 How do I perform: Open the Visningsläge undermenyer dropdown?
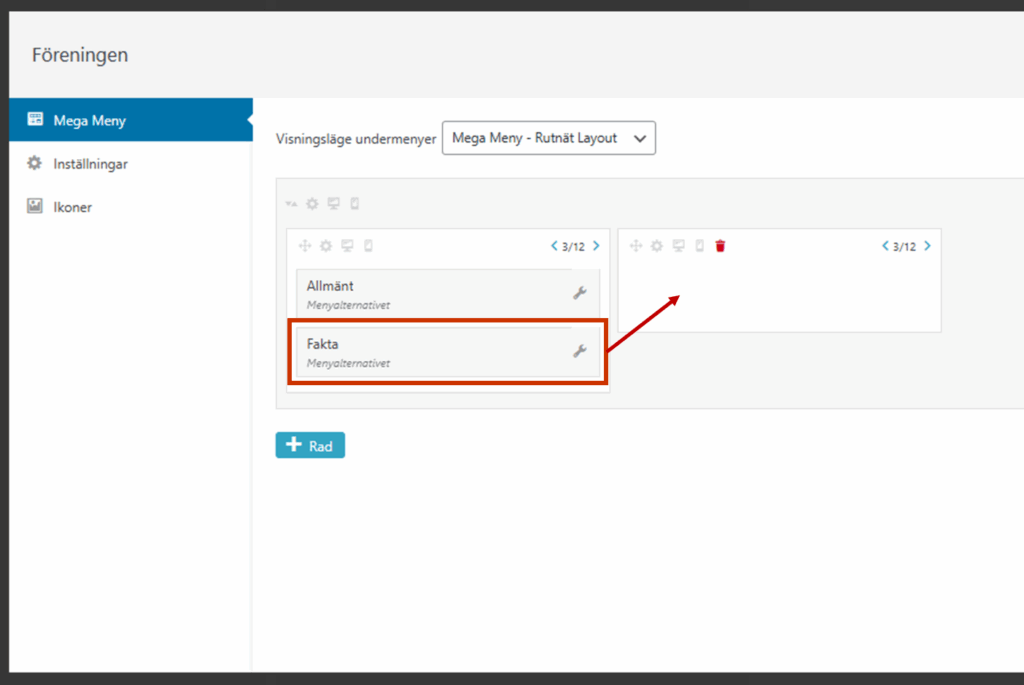coord(548,138)
